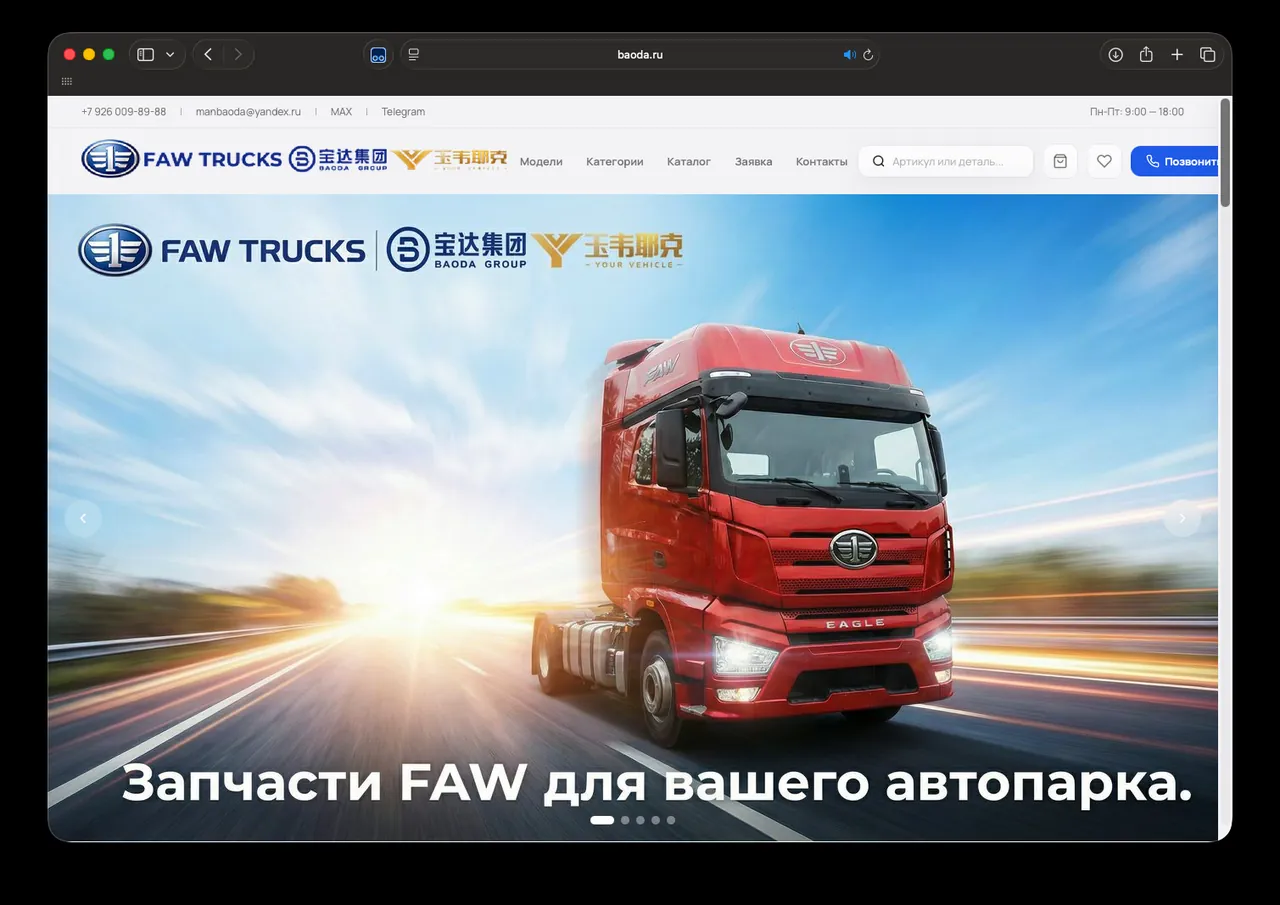Open the Категории menu item
The height and width of the screenshot is (905, 1280).
click(x=615, y=161)
